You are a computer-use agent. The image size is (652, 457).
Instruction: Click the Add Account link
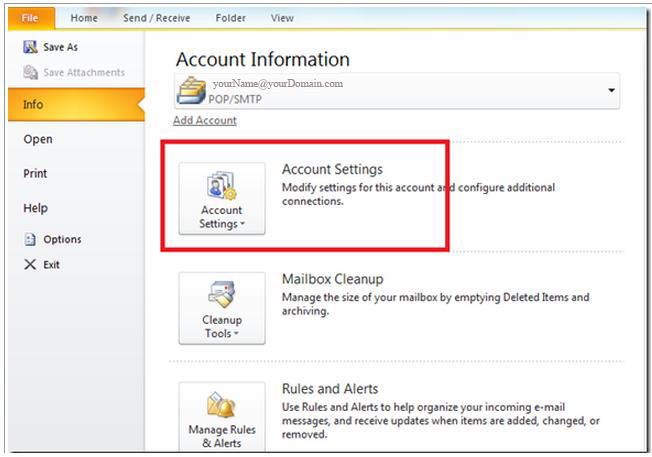click(205, 121)
